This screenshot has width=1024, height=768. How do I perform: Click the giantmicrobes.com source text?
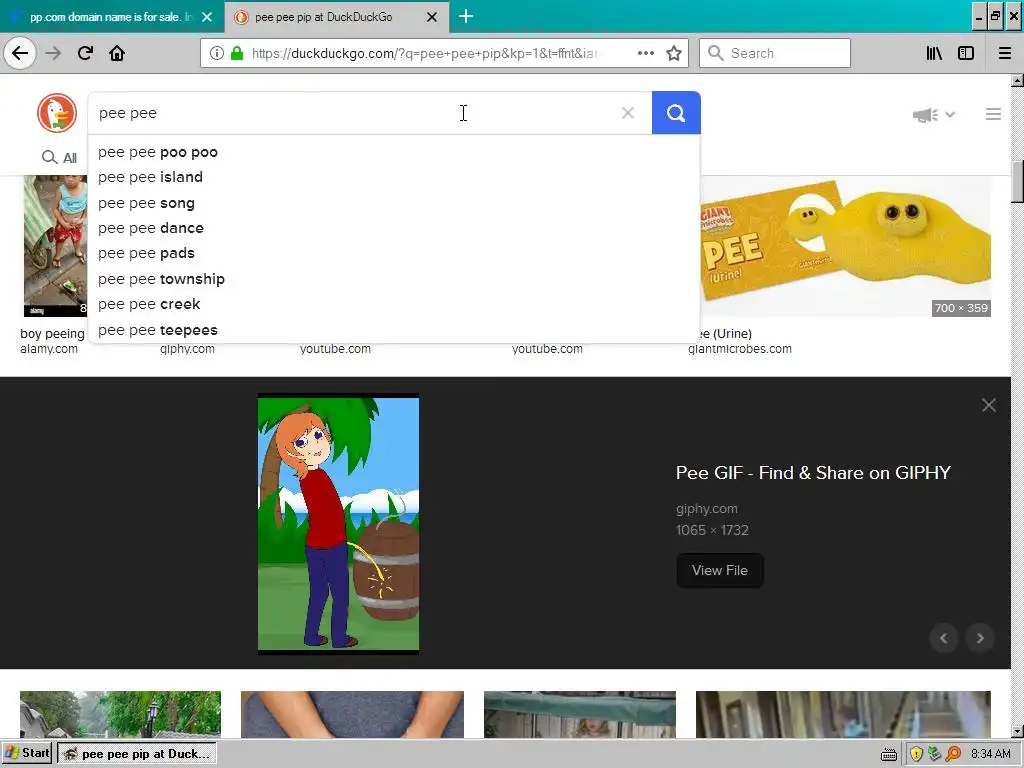click(x=739, y=349)
